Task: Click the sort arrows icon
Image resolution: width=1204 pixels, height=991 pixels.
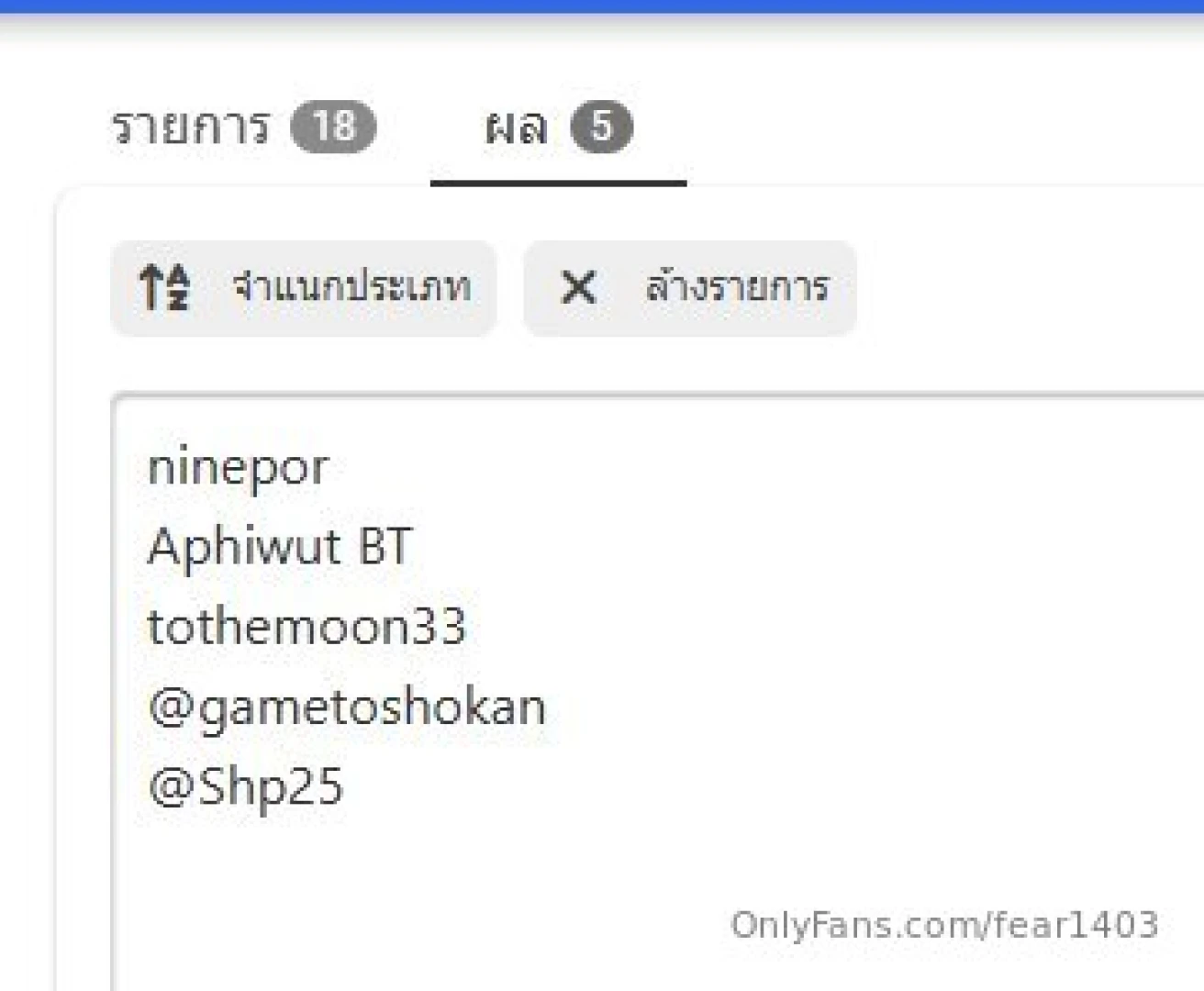Action: pyautogui.click(x=165, y=287)
